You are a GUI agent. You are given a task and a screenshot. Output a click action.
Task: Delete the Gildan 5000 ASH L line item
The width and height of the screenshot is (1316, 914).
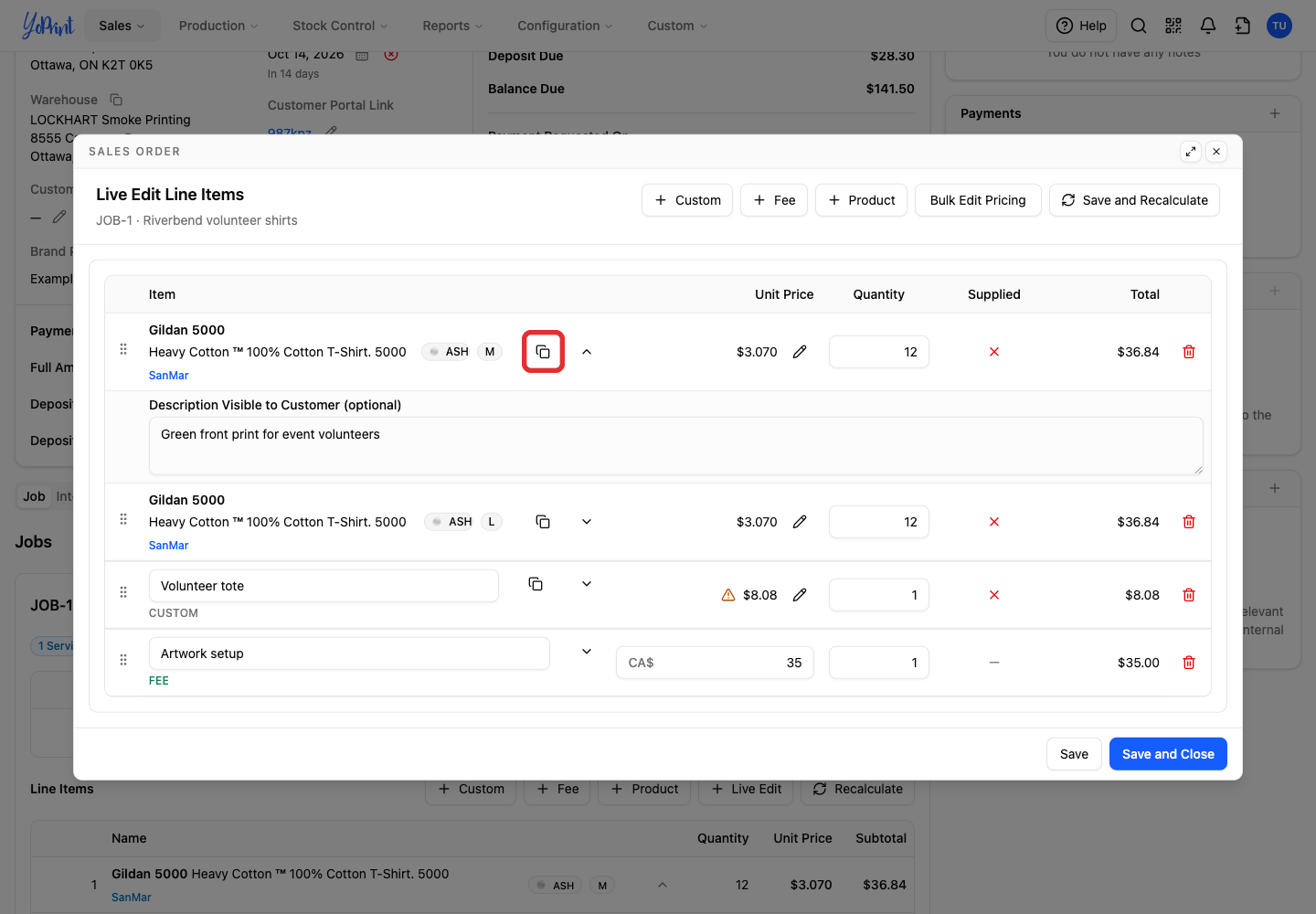click(x=1189, y=522)
